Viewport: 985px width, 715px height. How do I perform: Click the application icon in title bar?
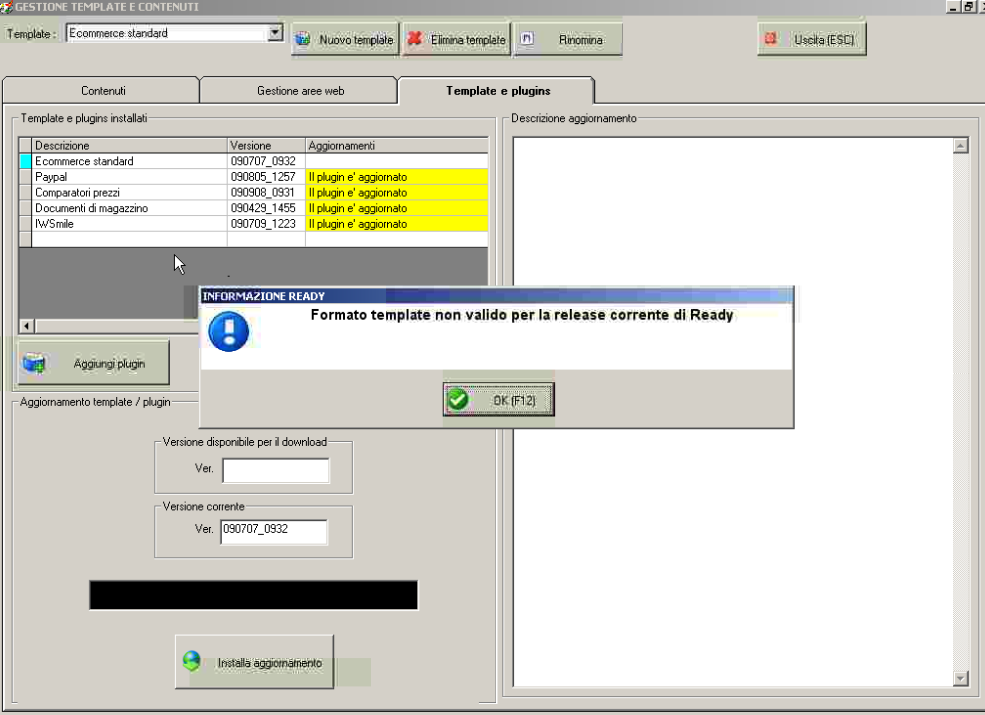click(6, 7)
